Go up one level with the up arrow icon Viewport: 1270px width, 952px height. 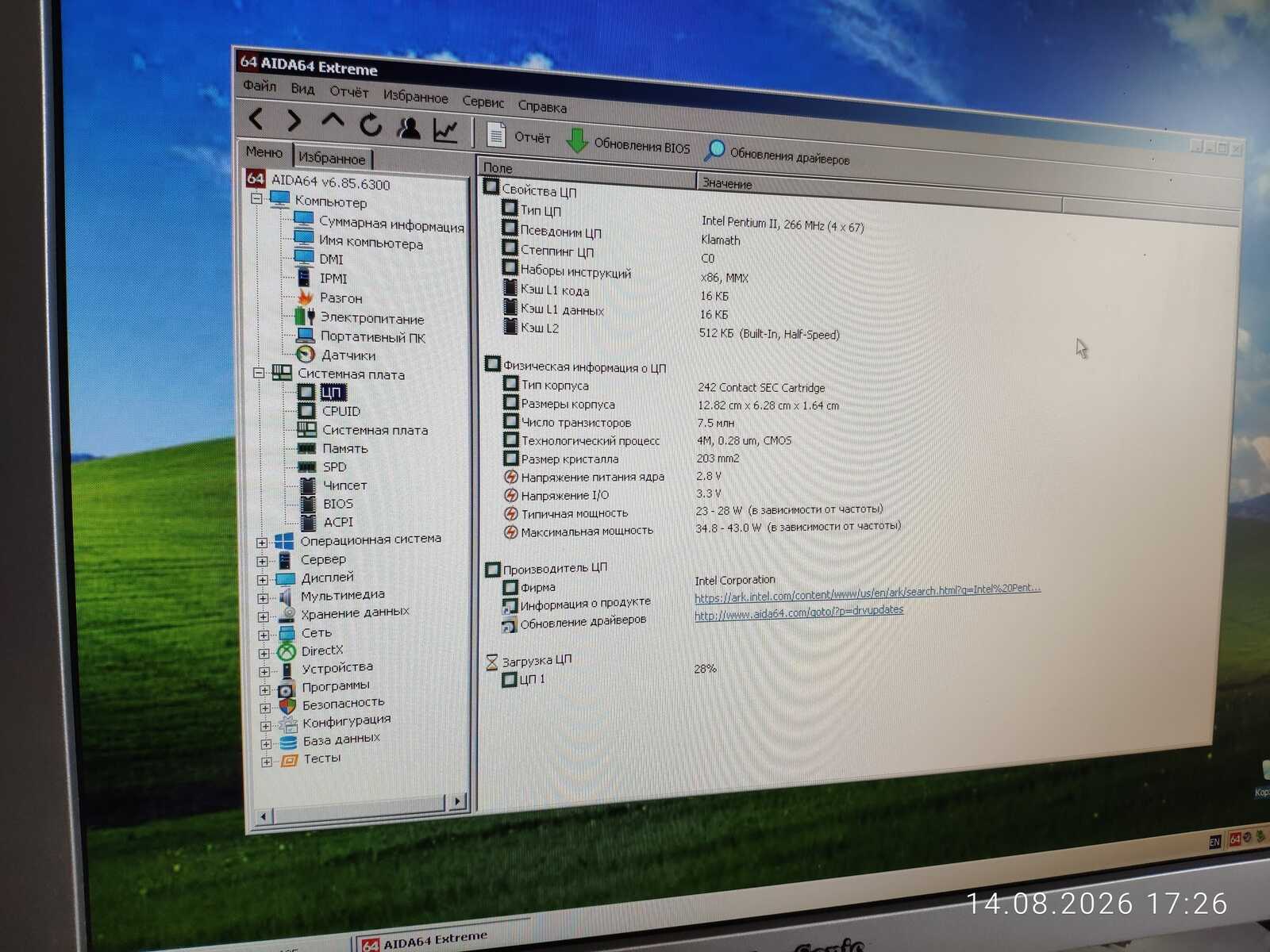tap(333, 121)
